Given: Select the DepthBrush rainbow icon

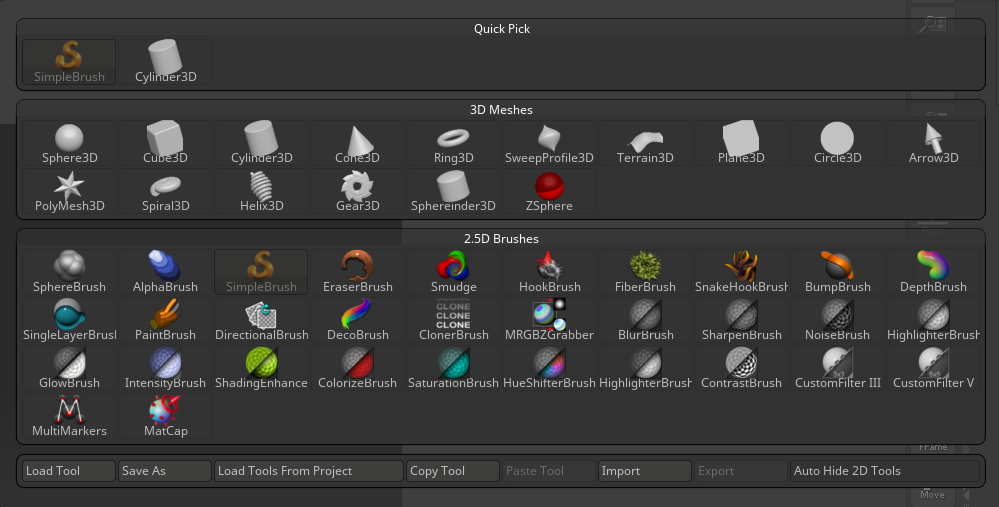Looking at the screenshot, I should pos(933,273).
